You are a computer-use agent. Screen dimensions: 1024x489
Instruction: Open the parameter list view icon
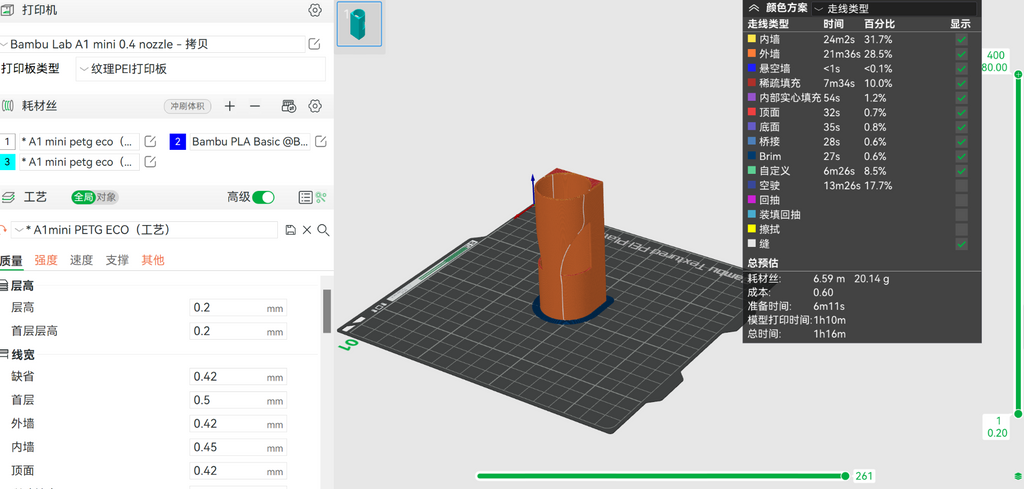pyautogui.click(x=305, y=197)
